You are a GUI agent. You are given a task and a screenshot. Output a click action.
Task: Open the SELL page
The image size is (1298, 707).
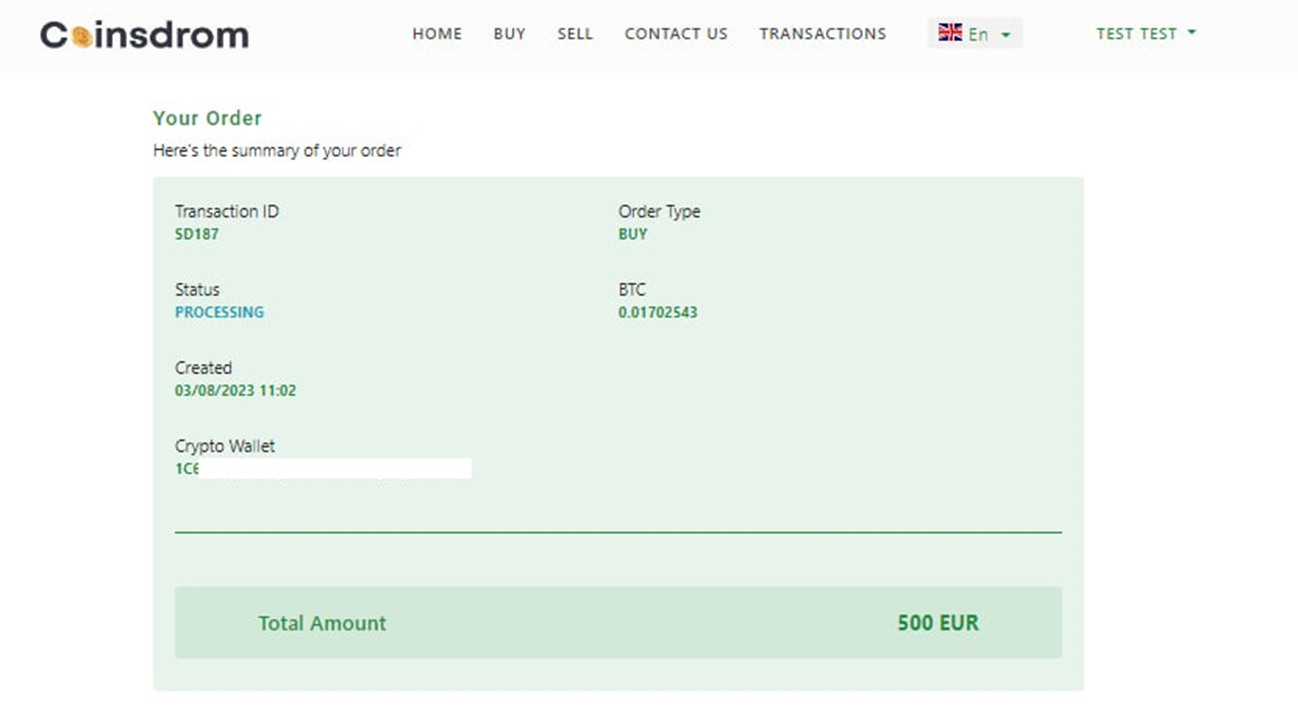point(575,33)
